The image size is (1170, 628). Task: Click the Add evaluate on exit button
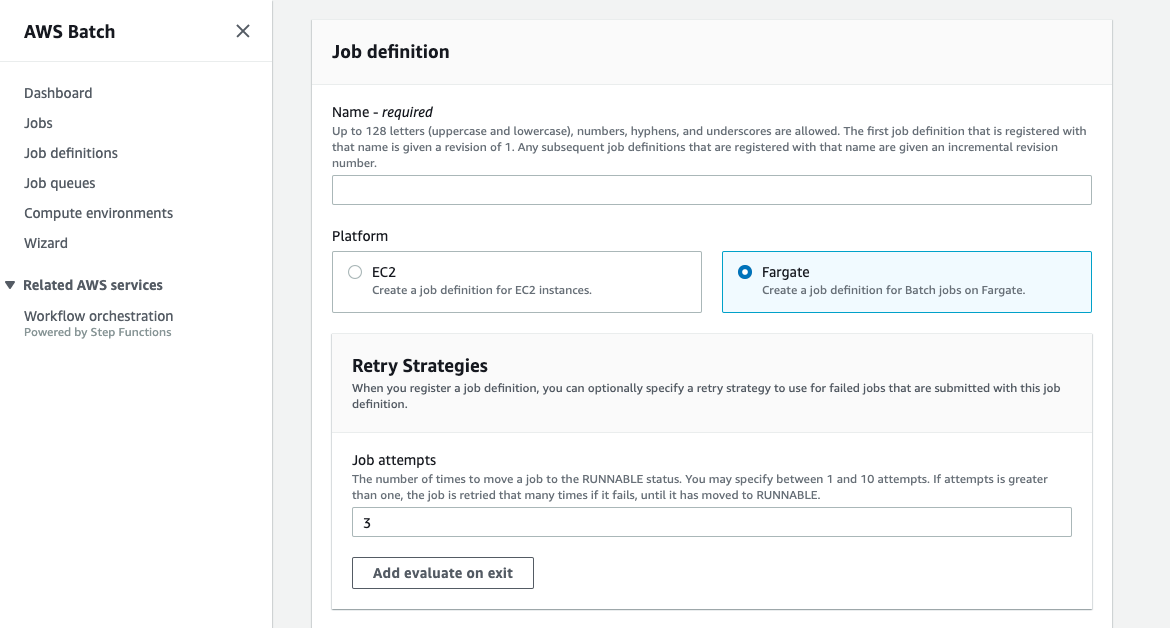pos(443,573)
